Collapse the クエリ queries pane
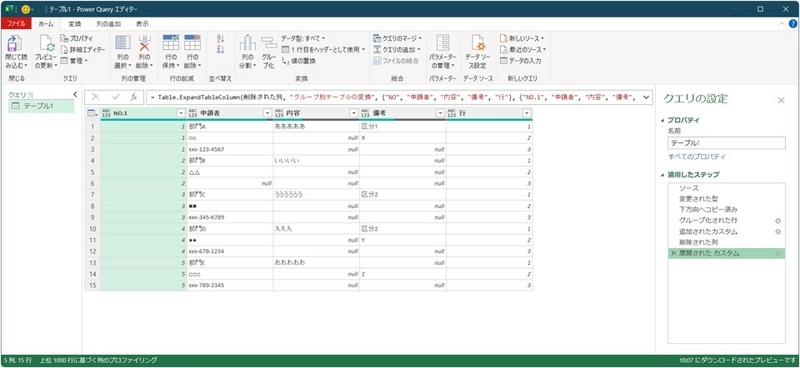Image resolution: width=800 pixels, height=368 pixels. click(x=76, y=94)
